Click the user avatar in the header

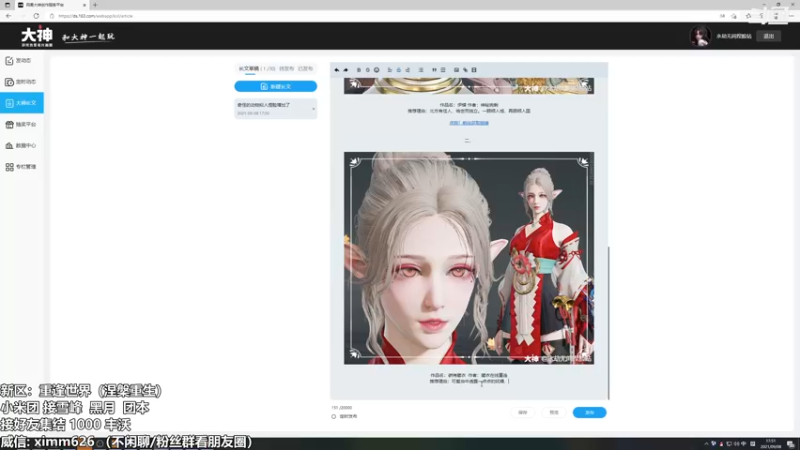coord(700,36)
